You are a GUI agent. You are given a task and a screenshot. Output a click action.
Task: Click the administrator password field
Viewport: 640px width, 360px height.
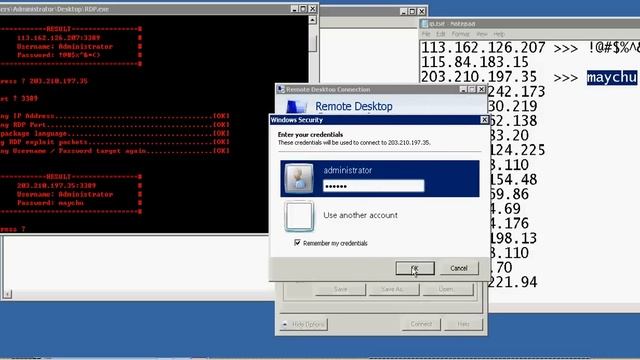(x=373, y=186)
